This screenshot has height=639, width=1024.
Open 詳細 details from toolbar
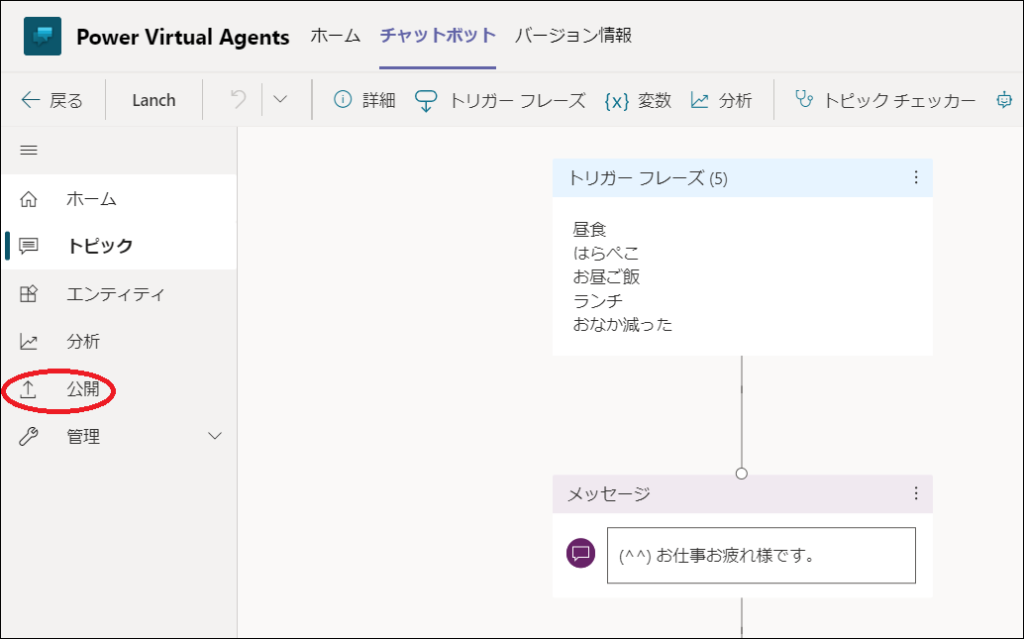pos(364,100)
